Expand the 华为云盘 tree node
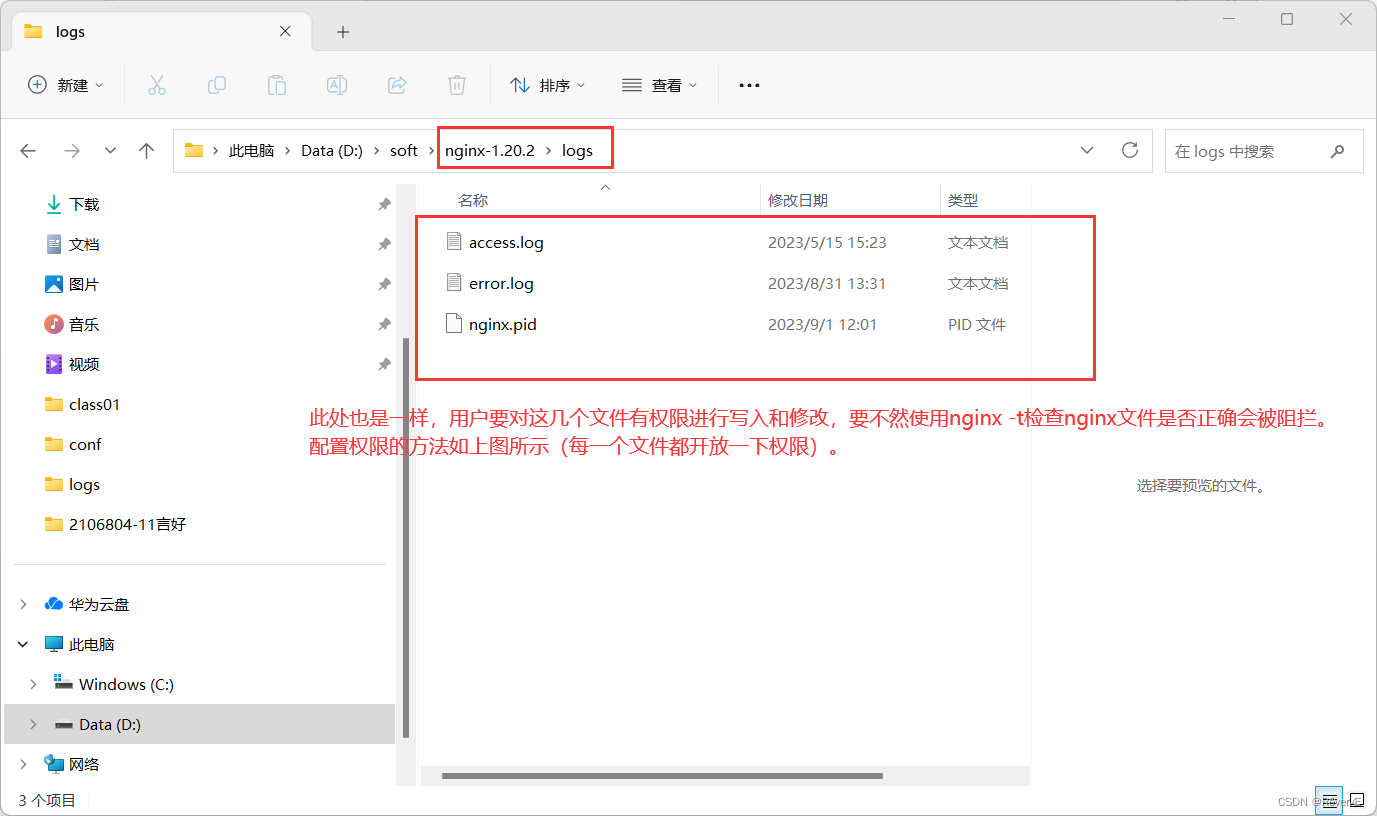 tap(24, 604)
